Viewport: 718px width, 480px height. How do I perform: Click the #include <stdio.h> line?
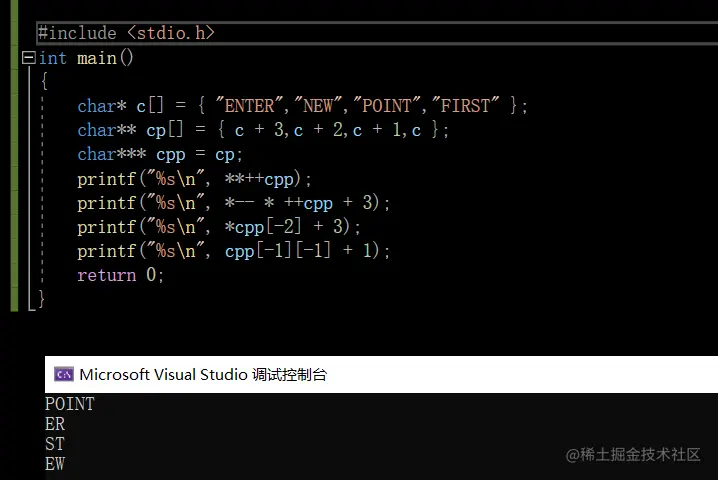(126, 33)
